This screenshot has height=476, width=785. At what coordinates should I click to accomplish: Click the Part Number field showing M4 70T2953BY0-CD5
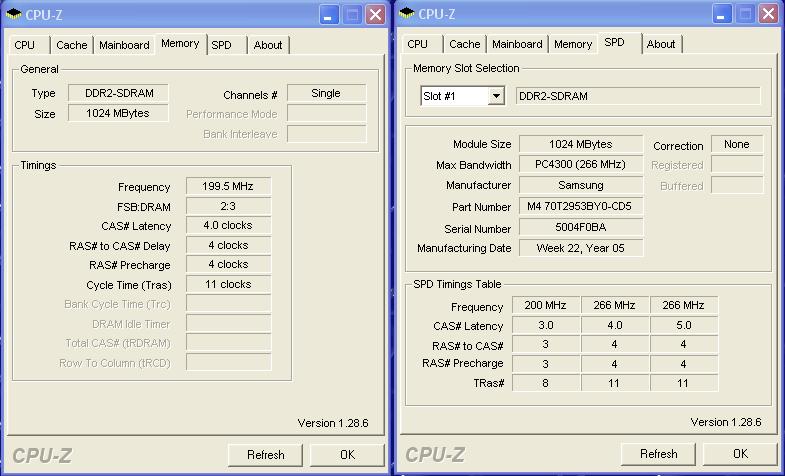(581, 207)
